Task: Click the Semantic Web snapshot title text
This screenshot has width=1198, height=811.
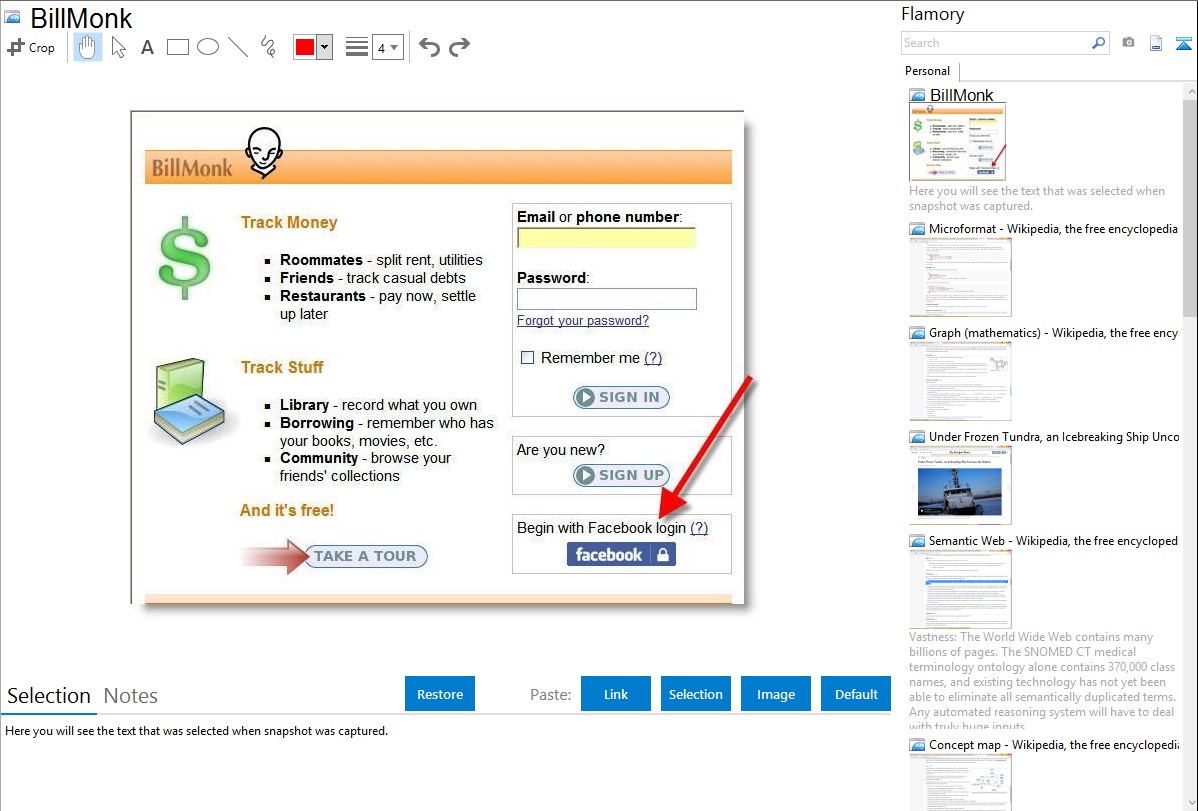Action: (x=1053, y=540)
